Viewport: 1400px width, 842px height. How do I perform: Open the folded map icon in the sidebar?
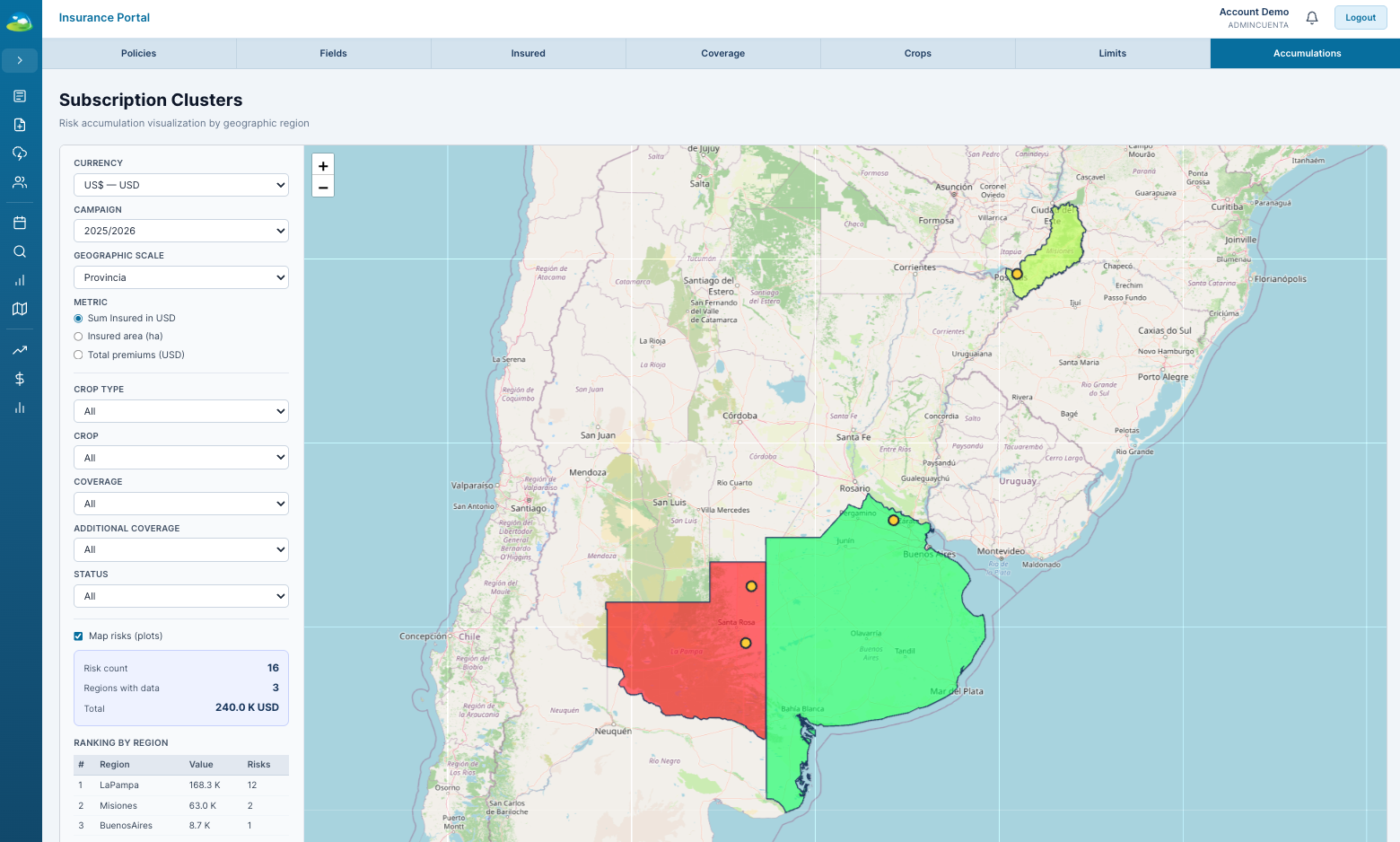point(20,309)
